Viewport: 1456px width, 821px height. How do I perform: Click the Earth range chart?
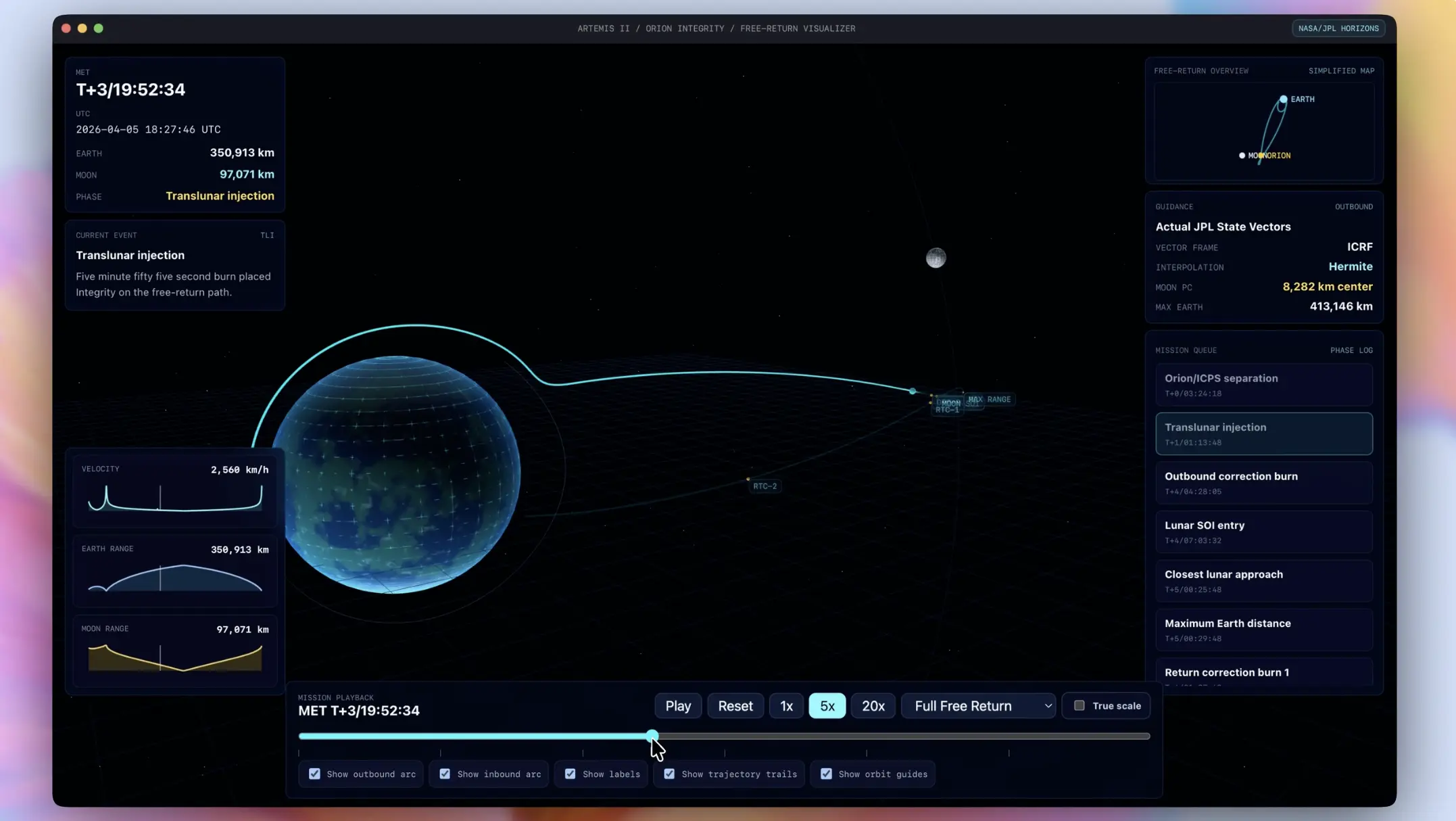click(175, 578)
